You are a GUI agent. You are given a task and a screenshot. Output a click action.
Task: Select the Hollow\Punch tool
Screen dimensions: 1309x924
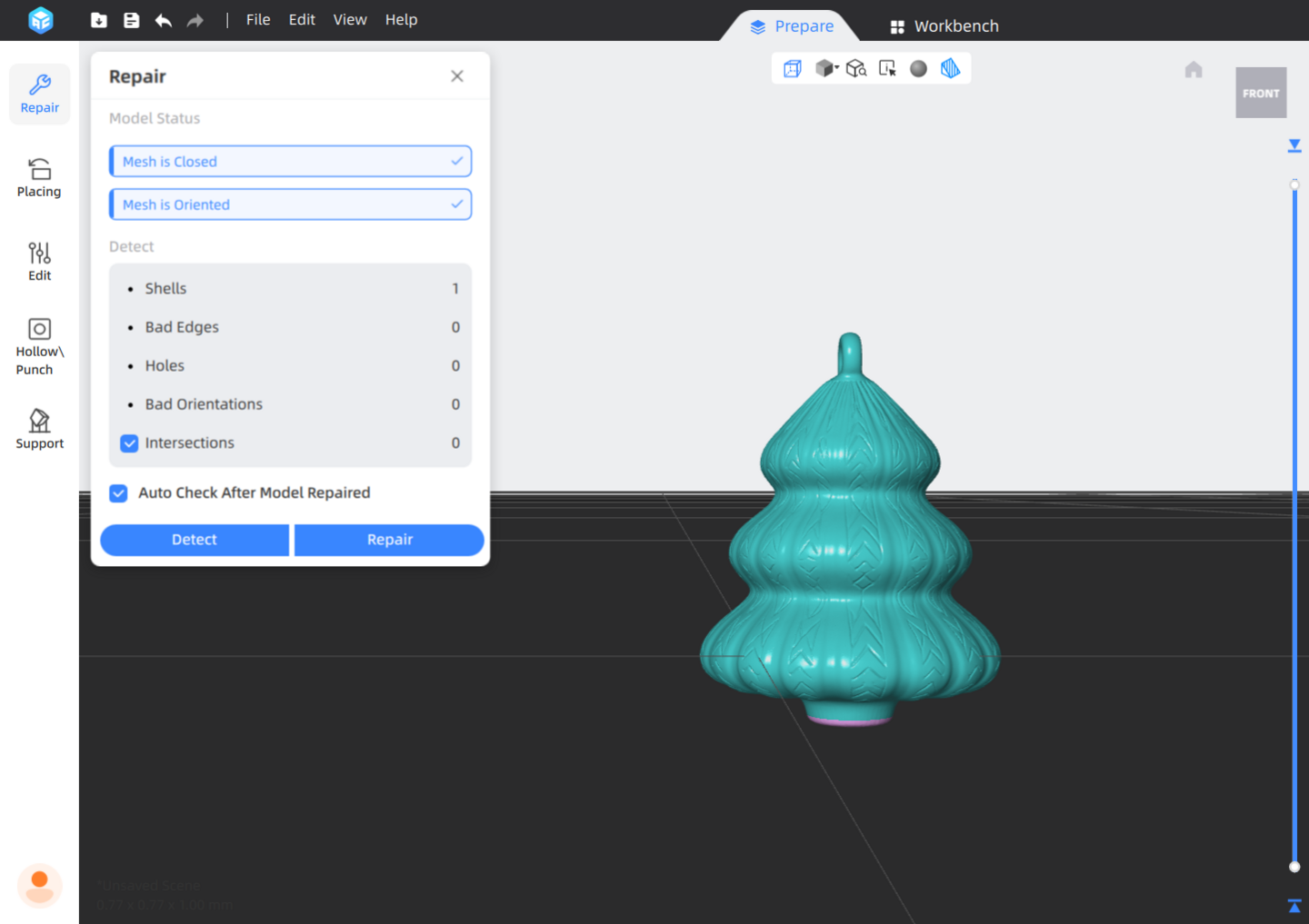click(x=39, y=346)
